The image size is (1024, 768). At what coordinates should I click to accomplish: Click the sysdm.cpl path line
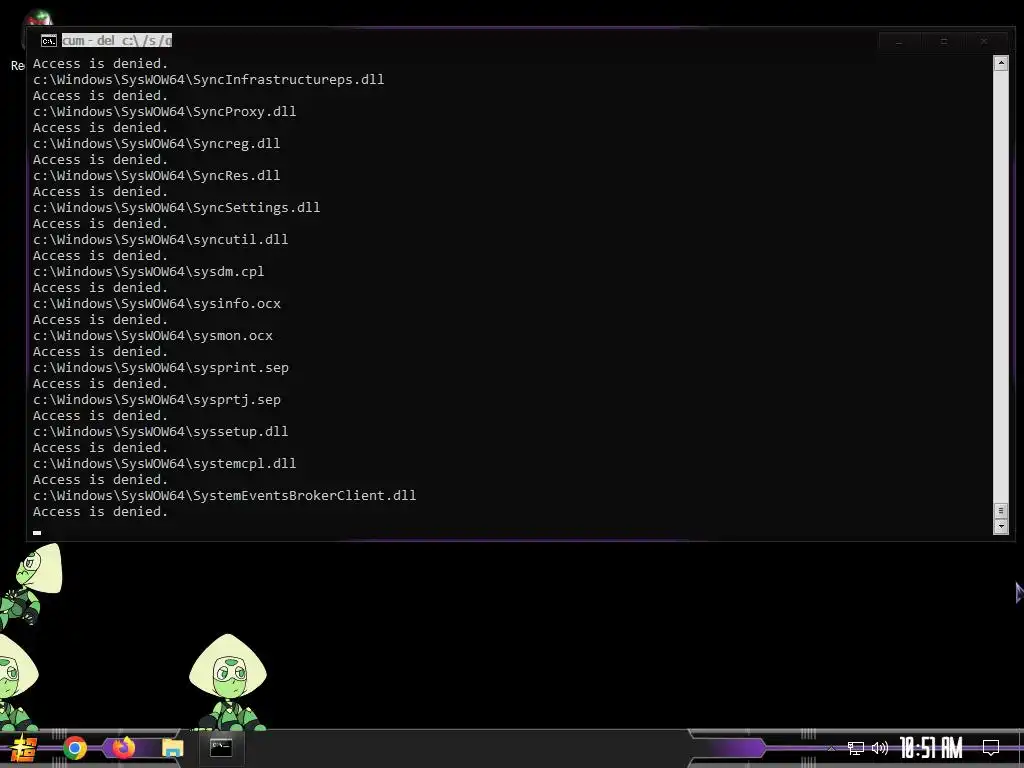tap(148, 272)
